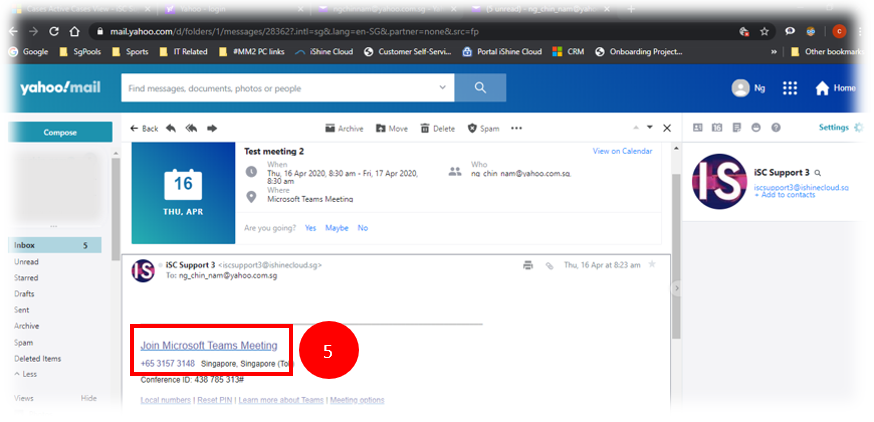Open the Other bookmarks folder
The image size is (874, 422).
[x=828, y=52]
